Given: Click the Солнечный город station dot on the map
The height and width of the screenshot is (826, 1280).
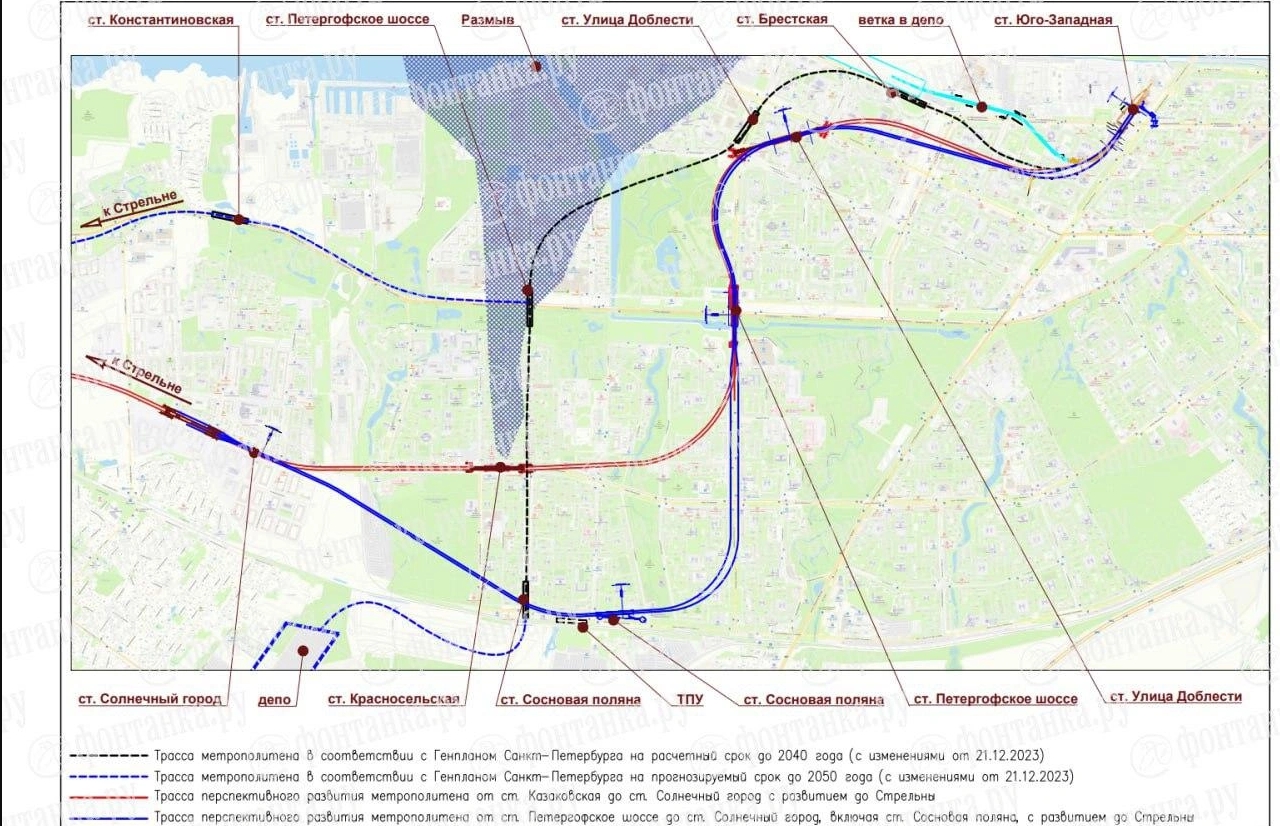Looking at the screenshot, I should (x=254, y=453).
